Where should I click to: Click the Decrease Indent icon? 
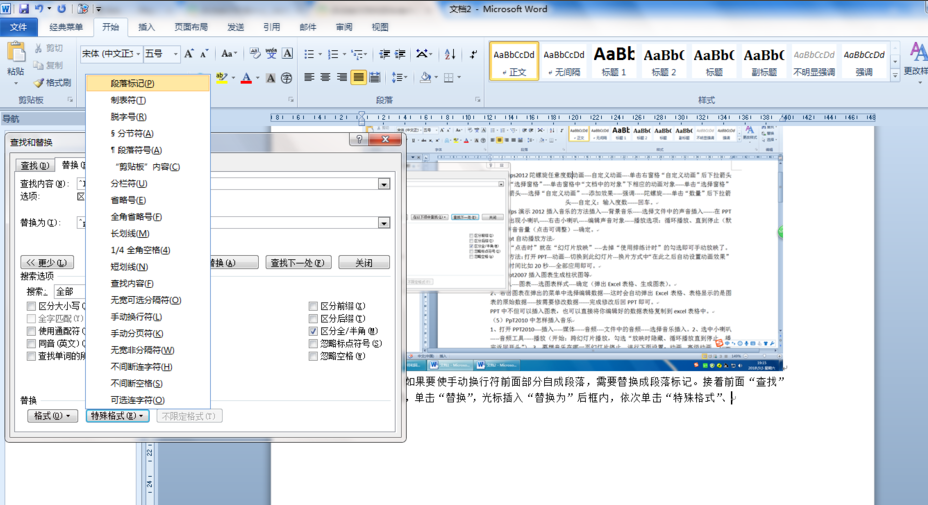385,54
